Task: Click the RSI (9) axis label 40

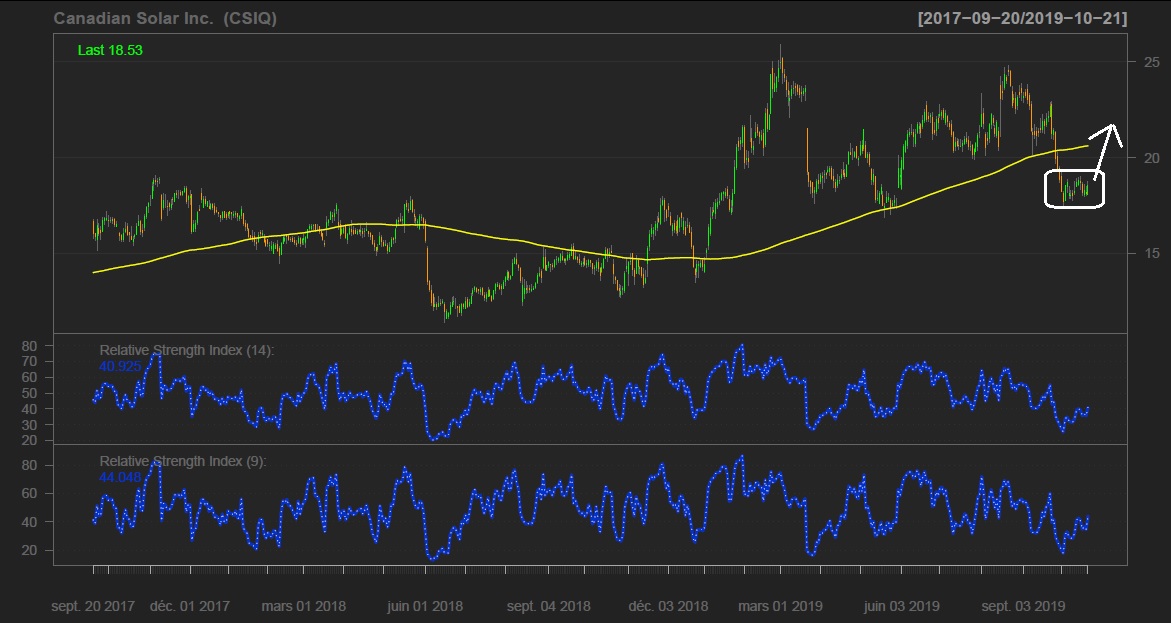Action: [29, 521]
